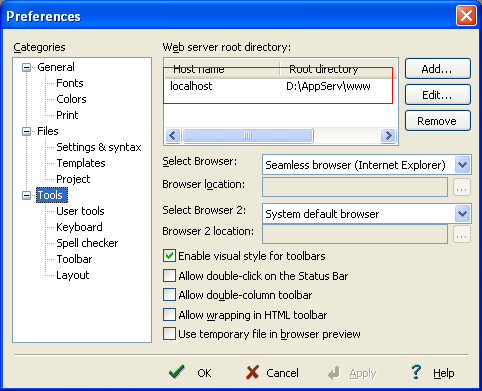
Task: Open User tools category
Action: coord(80,211)
